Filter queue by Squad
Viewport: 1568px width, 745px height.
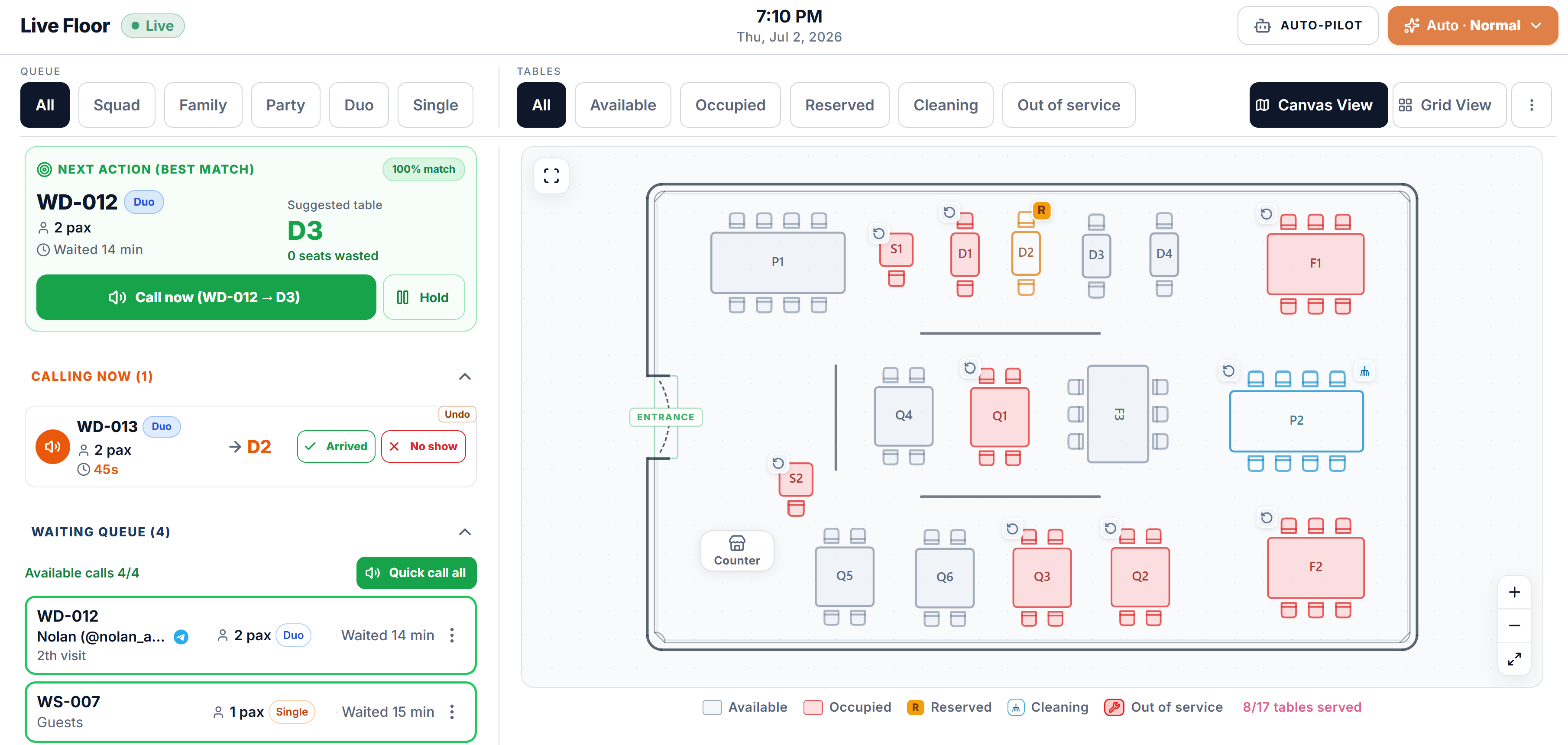point(117,105)
